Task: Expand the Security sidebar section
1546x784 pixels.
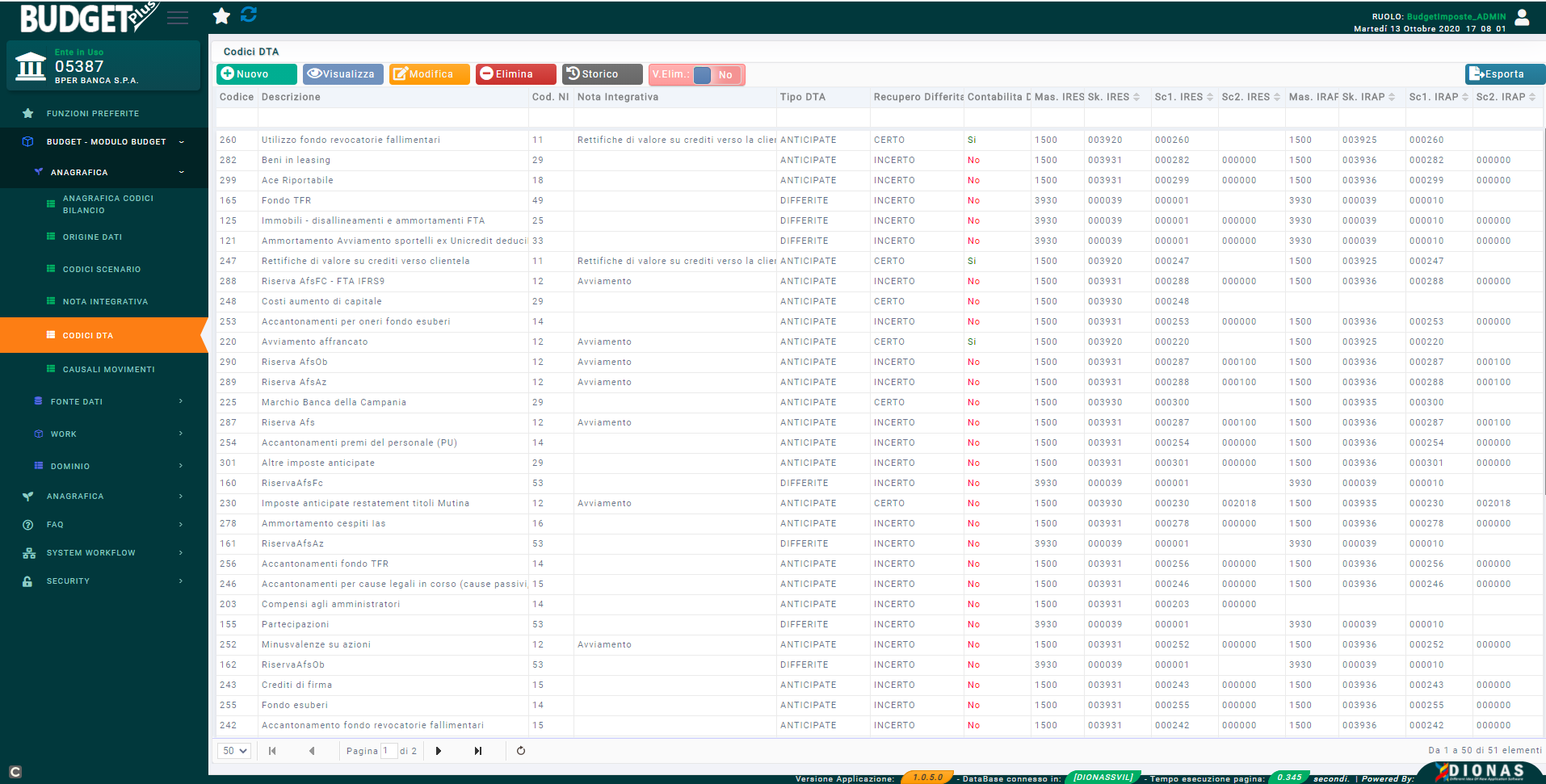Action: (105, 581)
